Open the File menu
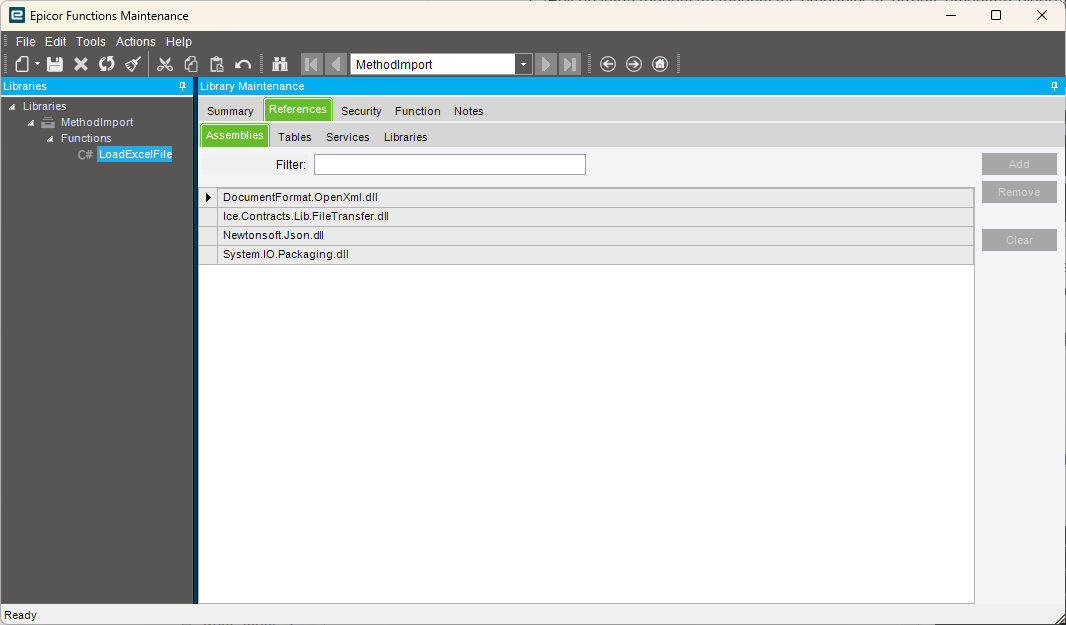The width and height of the screenshot is (1066, 625). pos(26,41)
